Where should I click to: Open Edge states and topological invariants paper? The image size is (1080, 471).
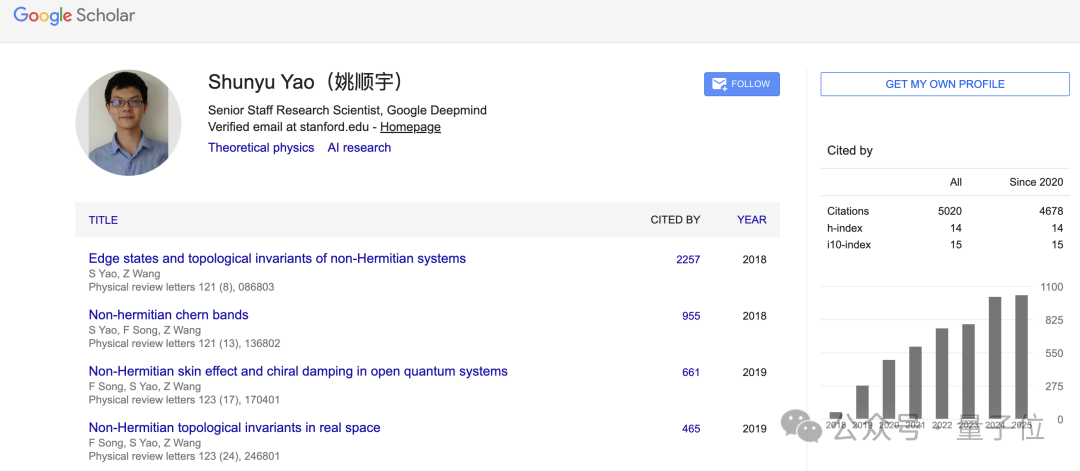point(277,258)
